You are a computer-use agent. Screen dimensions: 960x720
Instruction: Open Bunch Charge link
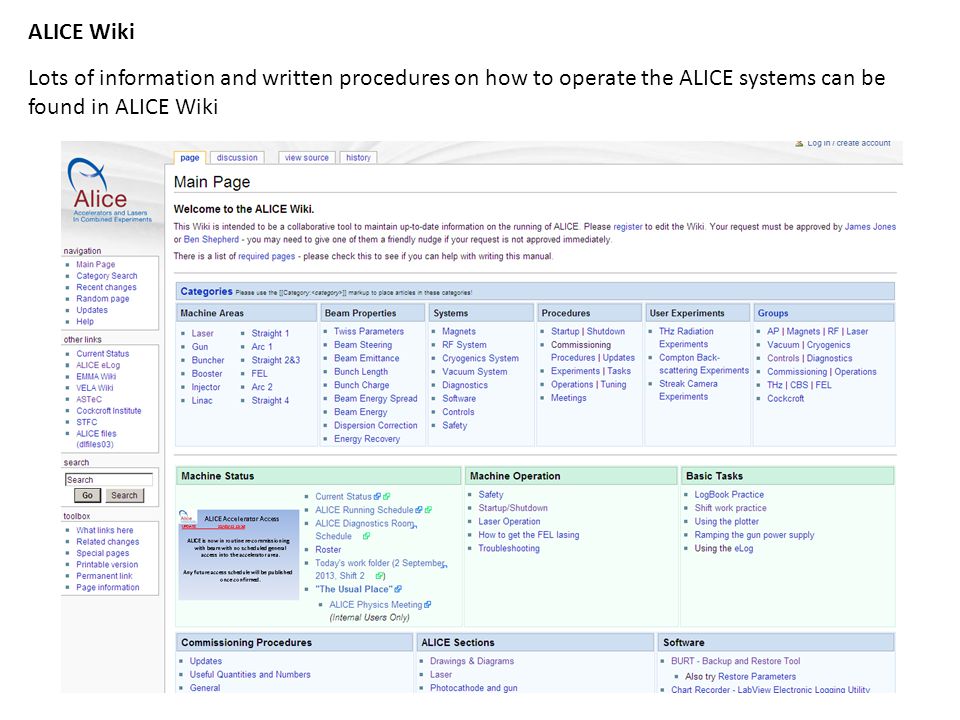(x=361, y=385)
